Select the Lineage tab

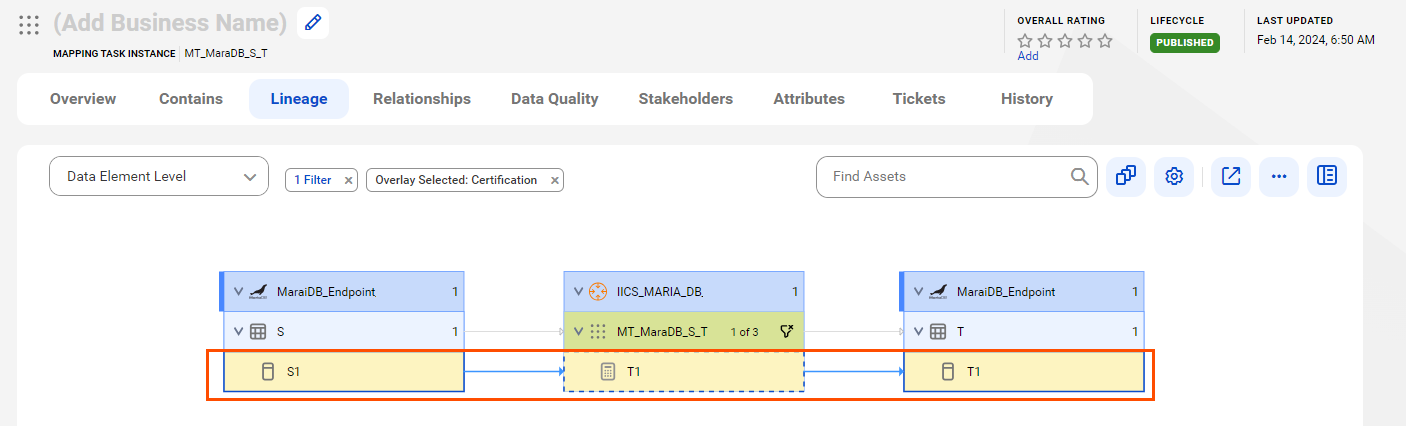coord(299,99)
